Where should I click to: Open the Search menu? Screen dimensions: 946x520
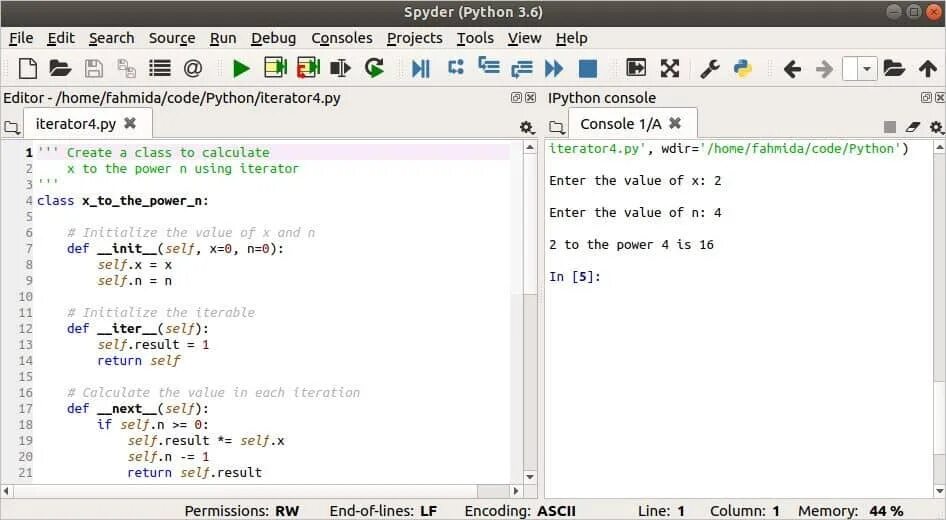click(112, 38)
